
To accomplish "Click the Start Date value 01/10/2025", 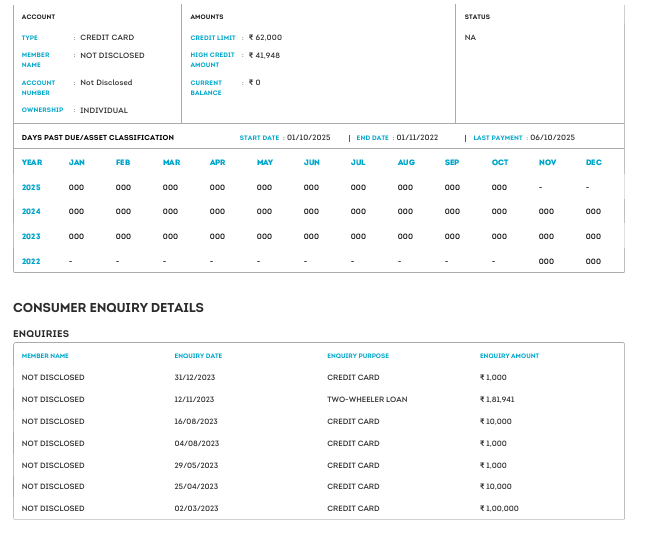I will pos(309,137).
